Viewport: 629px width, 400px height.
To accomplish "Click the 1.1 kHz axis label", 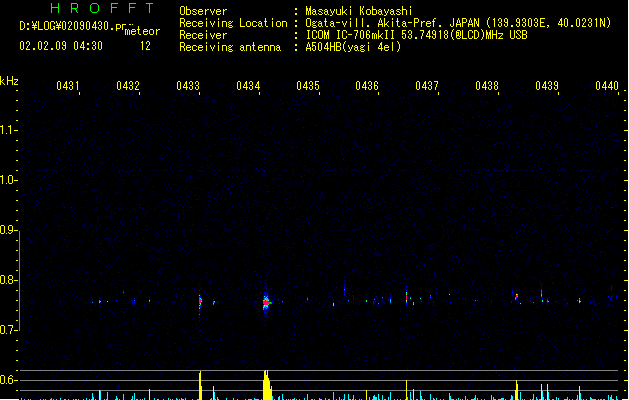I will [x=8, y=130].
